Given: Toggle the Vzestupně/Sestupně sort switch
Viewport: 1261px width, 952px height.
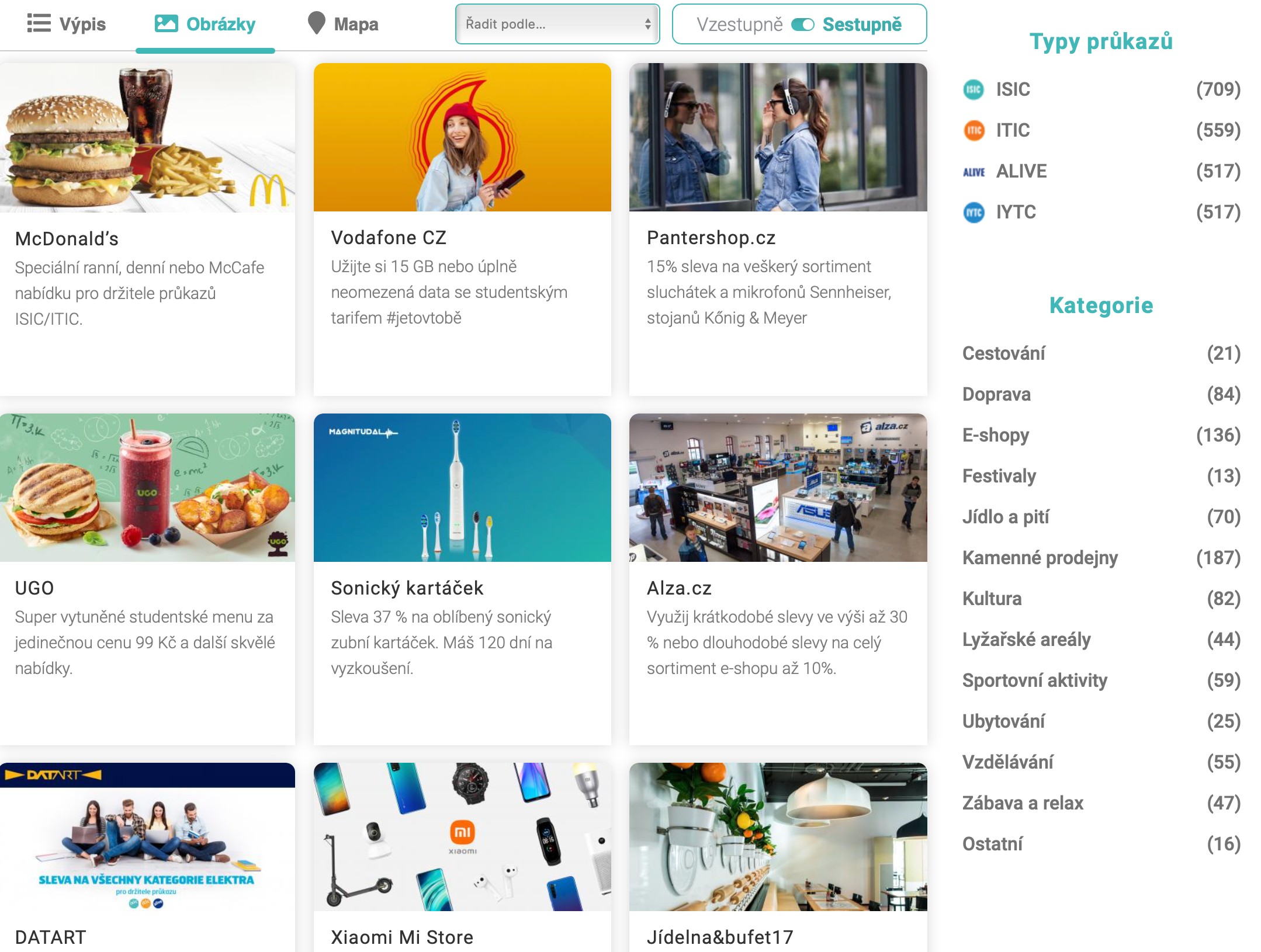Looking at the screenshot, I should 802,25.
